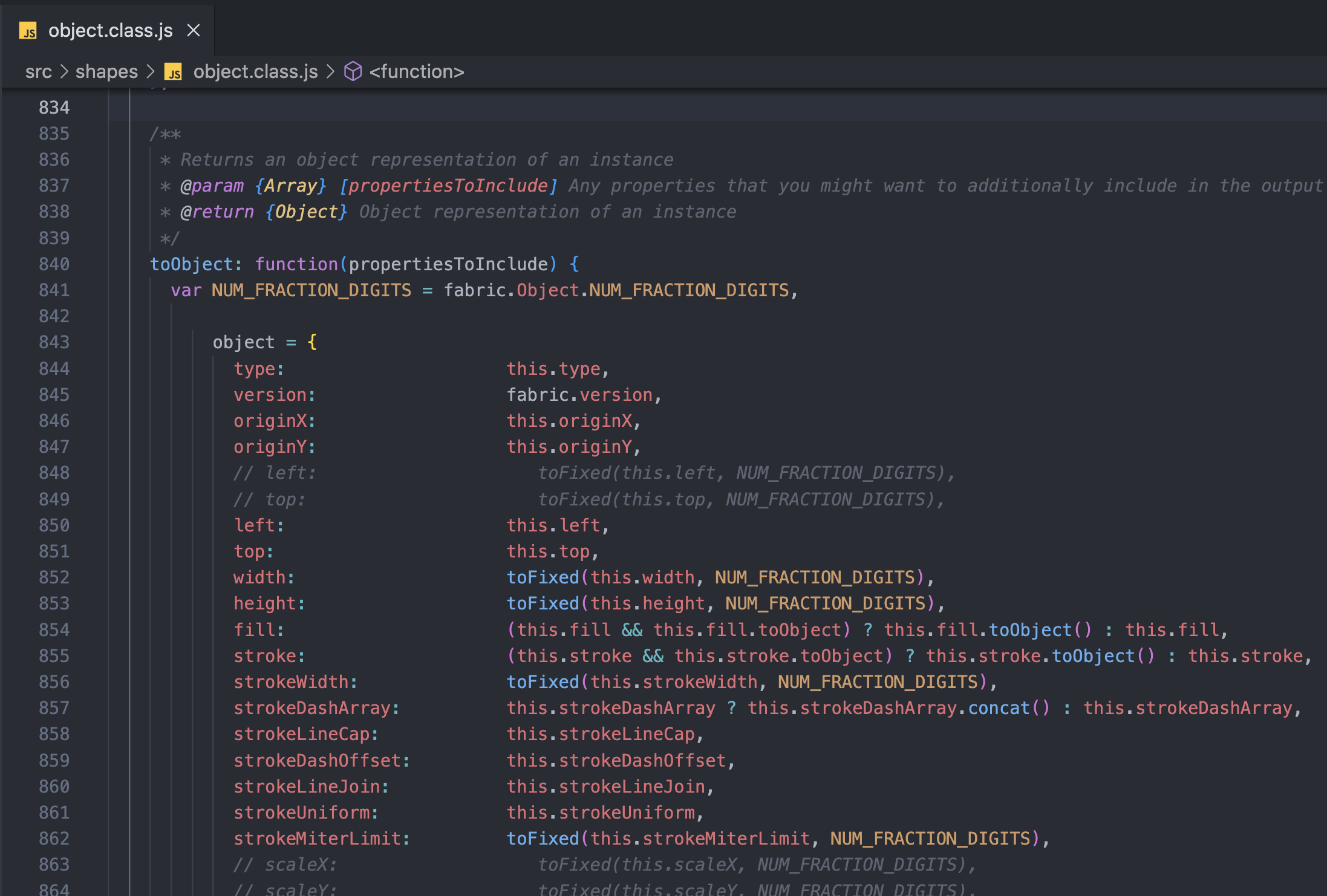
Task: Expand the chevron after src in breadcrumbs
Action: pos(64,71)
